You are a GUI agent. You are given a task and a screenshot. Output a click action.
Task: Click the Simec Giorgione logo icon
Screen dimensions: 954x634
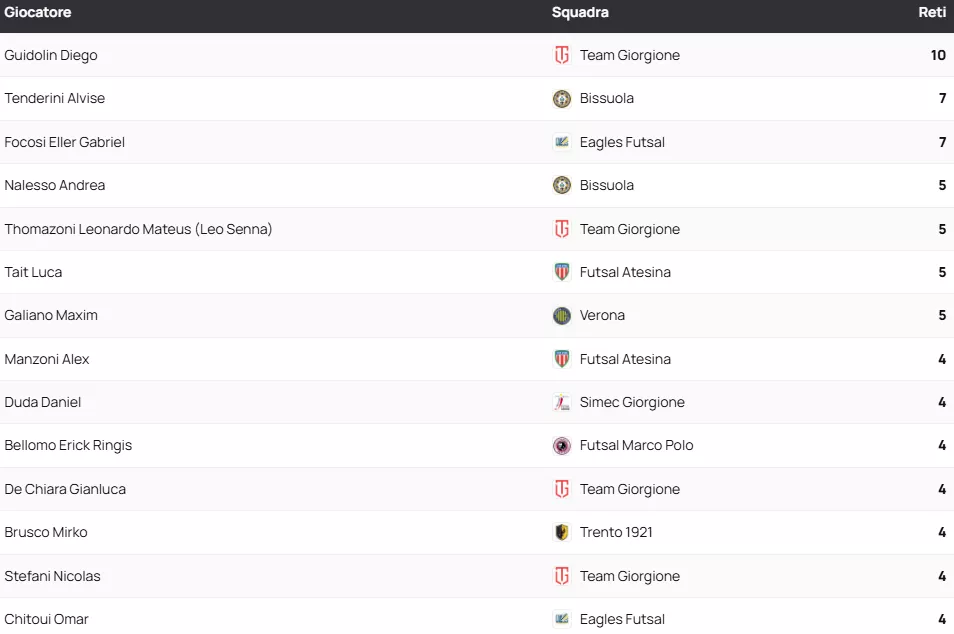click(562, 402)
